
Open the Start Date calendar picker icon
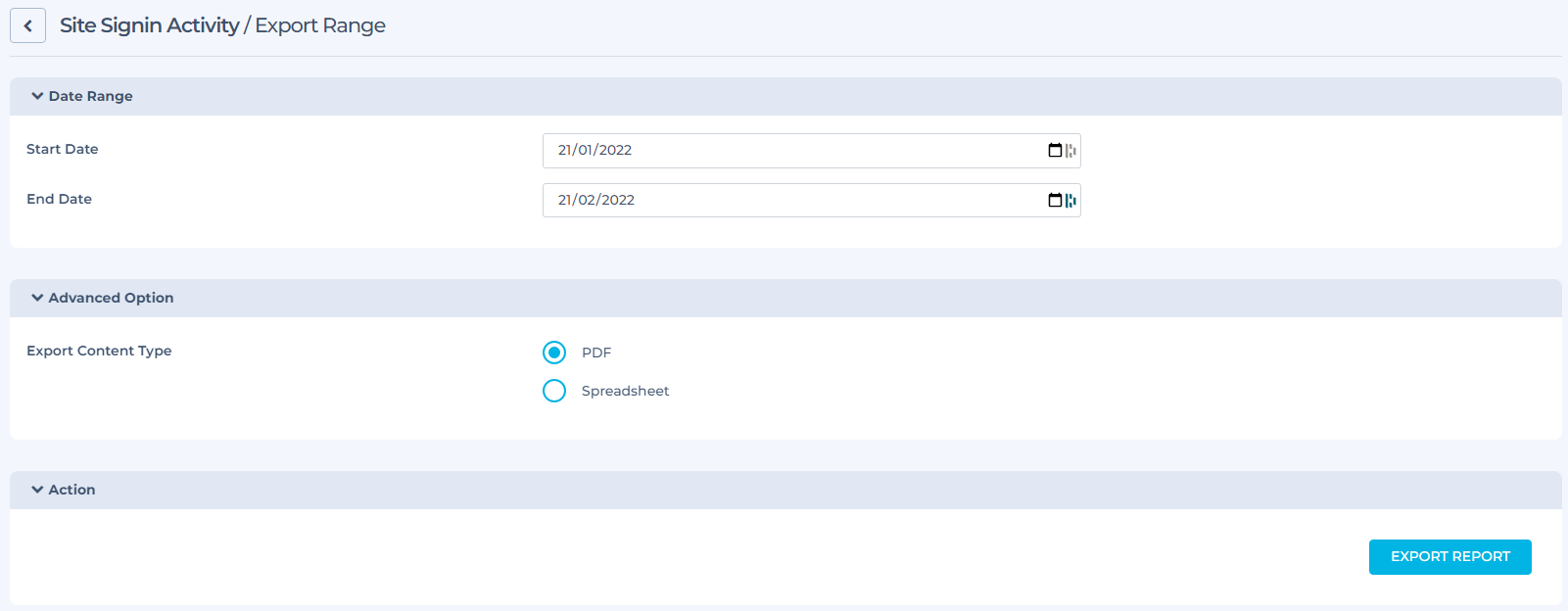click(x=1055, y=150)
